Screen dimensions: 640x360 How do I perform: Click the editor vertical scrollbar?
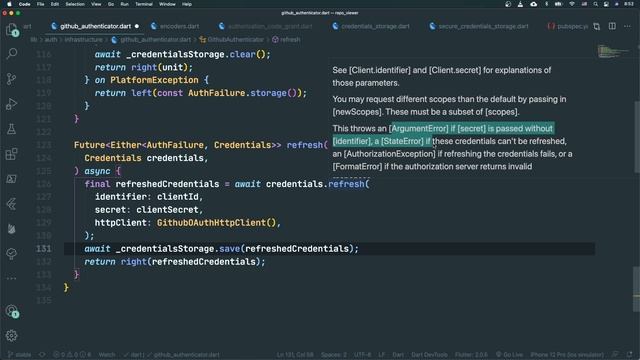point(636,289)
